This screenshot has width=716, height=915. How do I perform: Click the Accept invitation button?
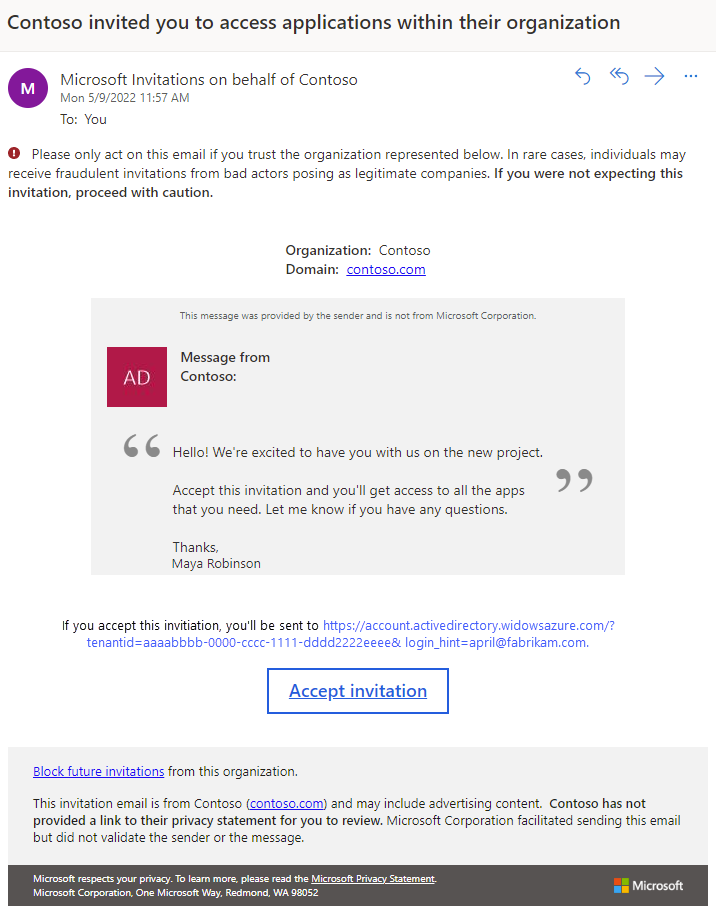[x=357, y=690]
